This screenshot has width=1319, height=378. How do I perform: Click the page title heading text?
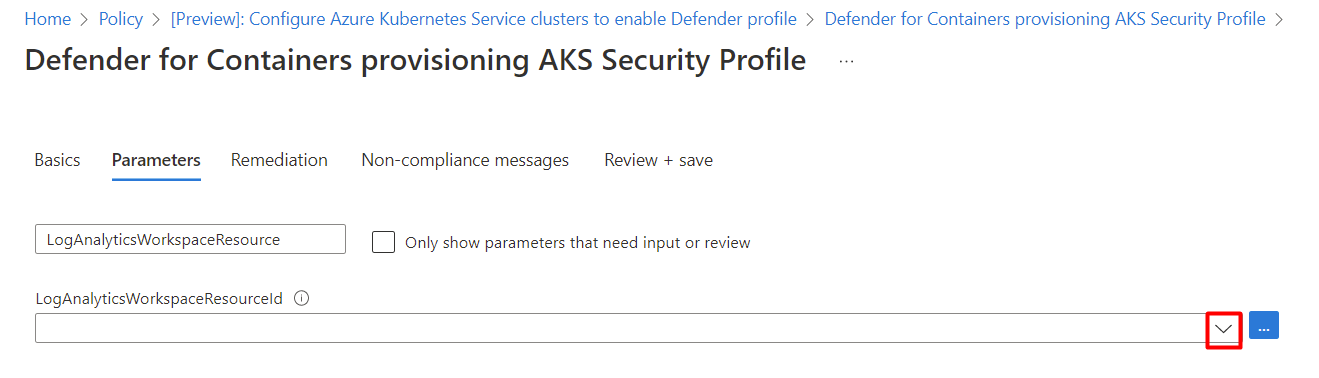click(415, 60)
